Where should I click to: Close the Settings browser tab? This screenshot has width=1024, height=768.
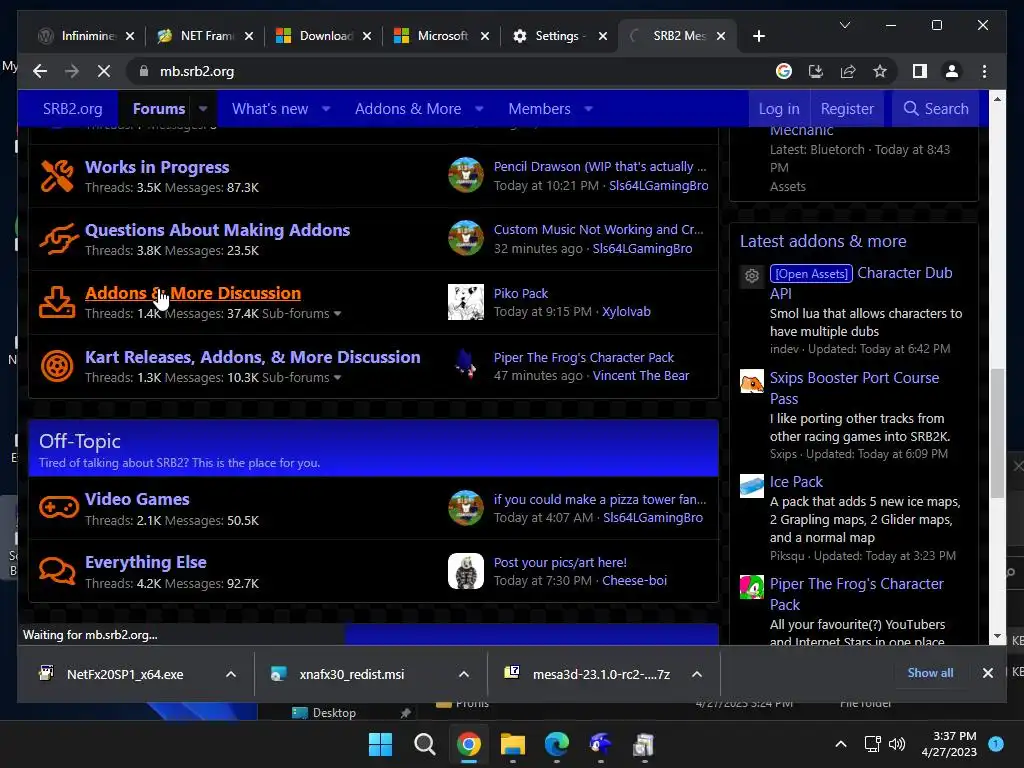click(x=603, y=36)
